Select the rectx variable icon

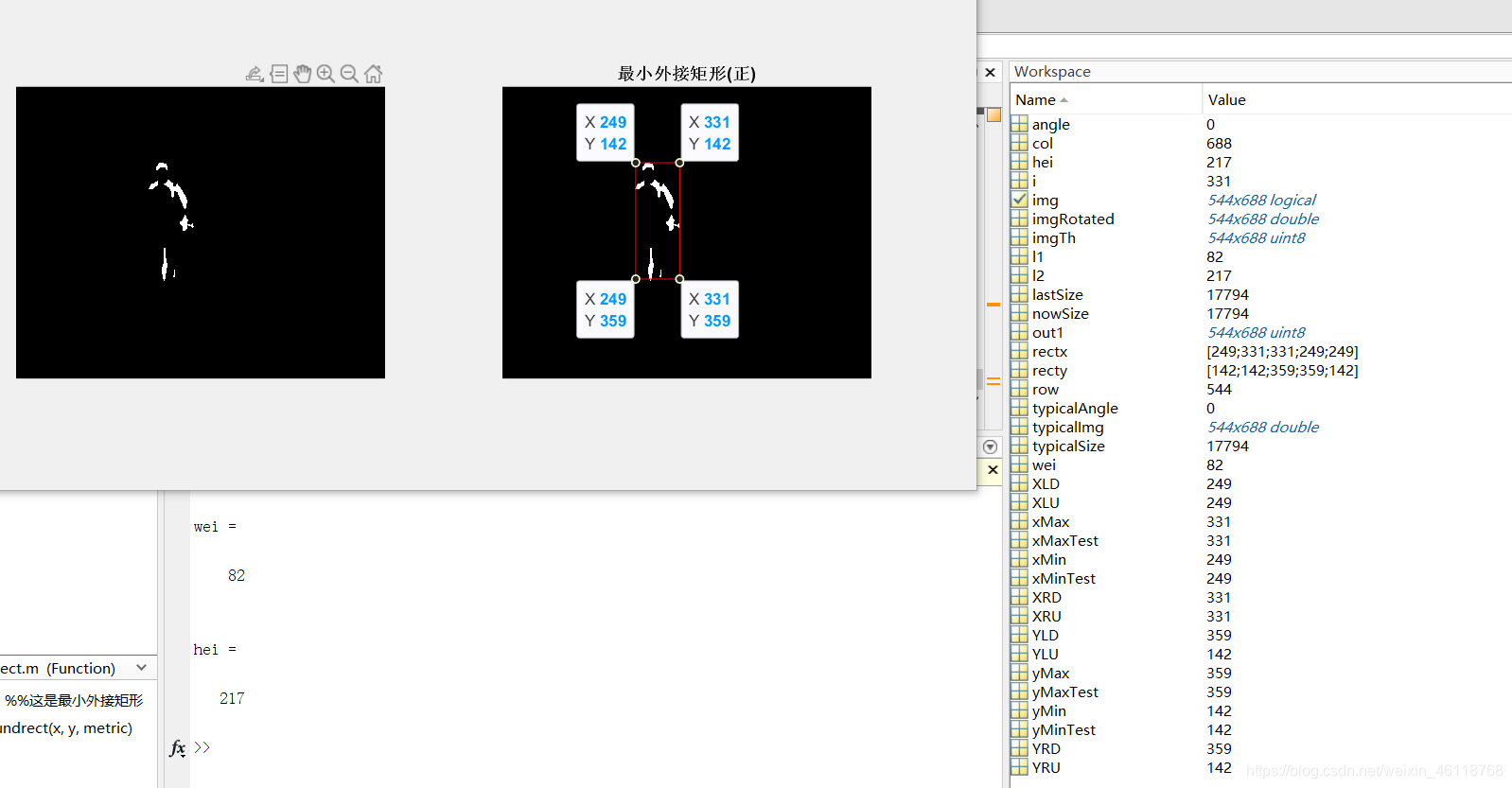click(x=1019, y=351)
